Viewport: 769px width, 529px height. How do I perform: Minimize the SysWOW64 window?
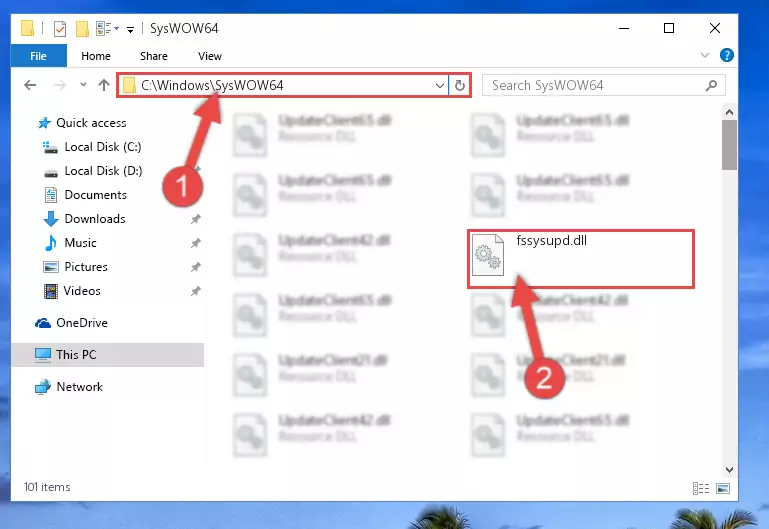point(624,28)
